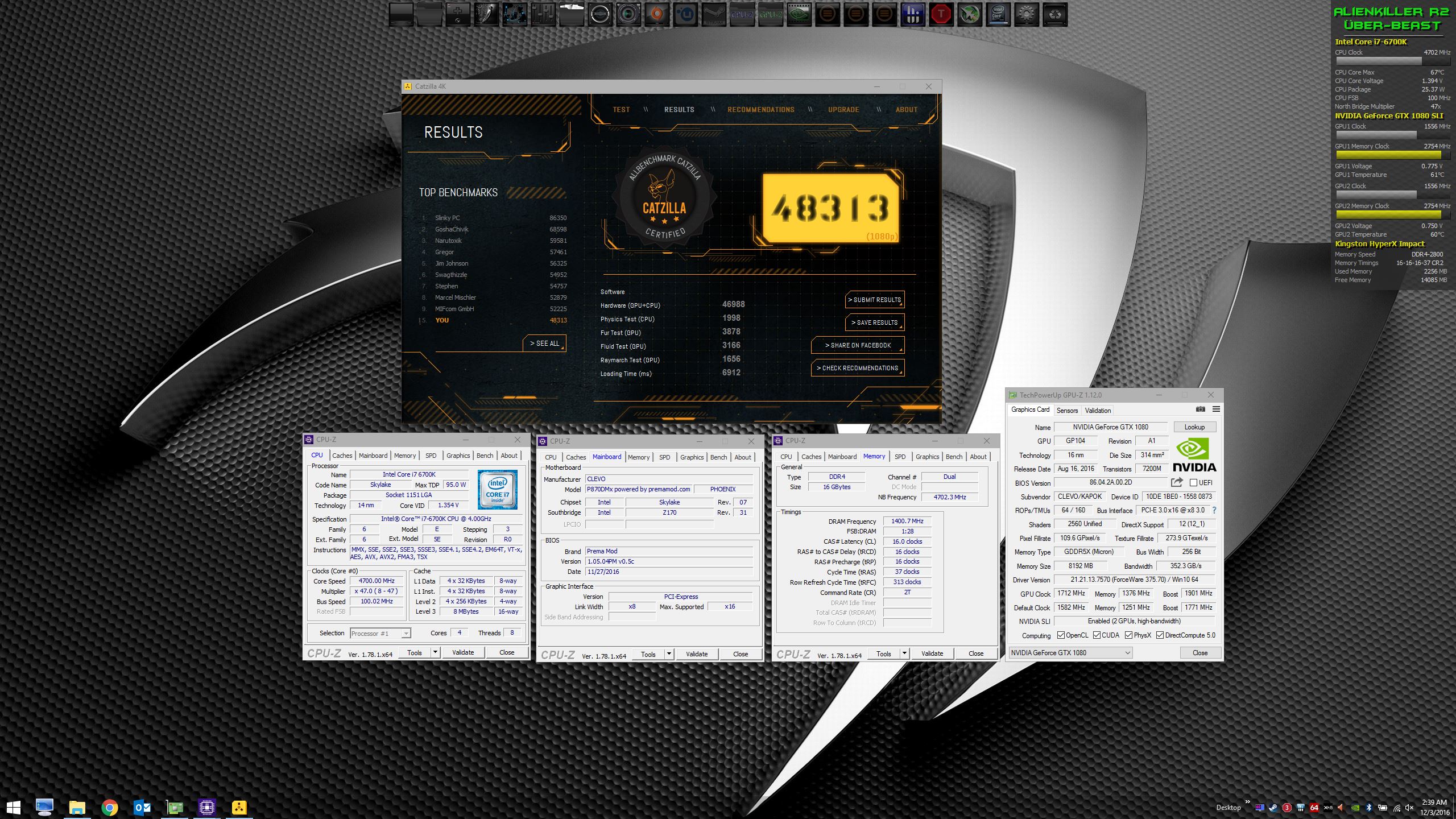Toggle the CUDA checkbox

click(1097, 635)
